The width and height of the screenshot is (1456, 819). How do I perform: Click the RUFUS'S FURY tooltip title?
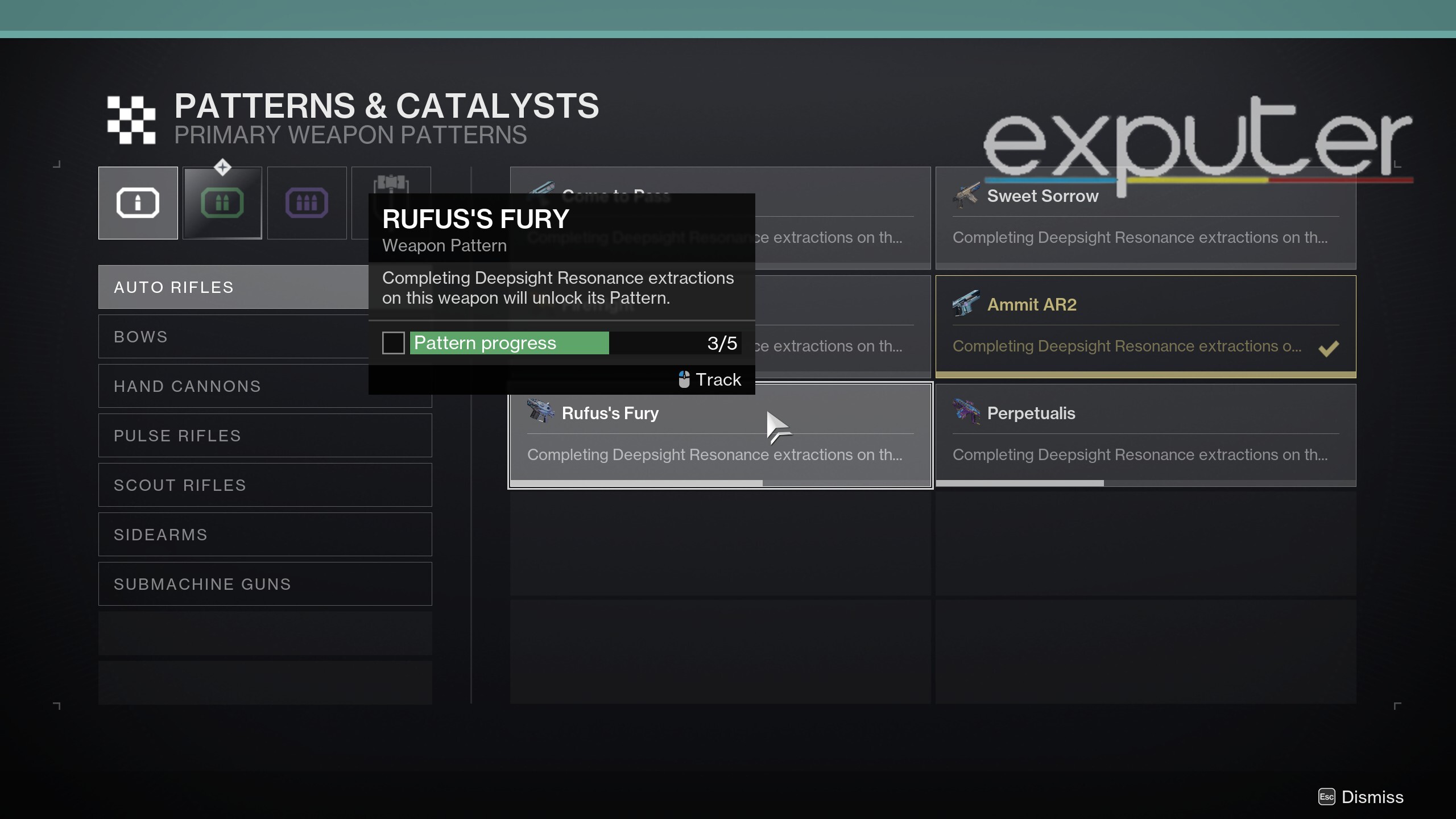[x=476, y=220]
